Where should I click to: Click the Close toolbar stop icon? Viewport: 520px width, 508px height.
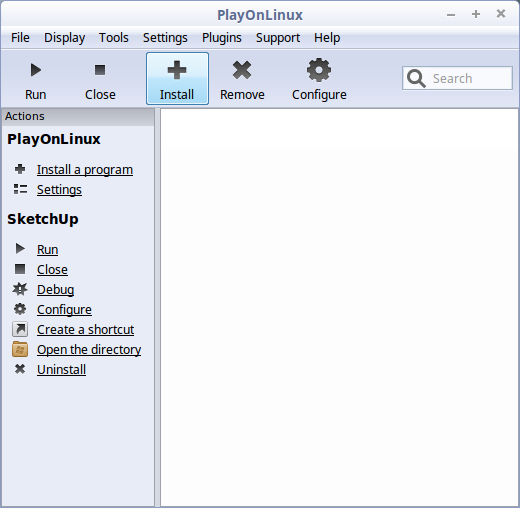[100, 70]
